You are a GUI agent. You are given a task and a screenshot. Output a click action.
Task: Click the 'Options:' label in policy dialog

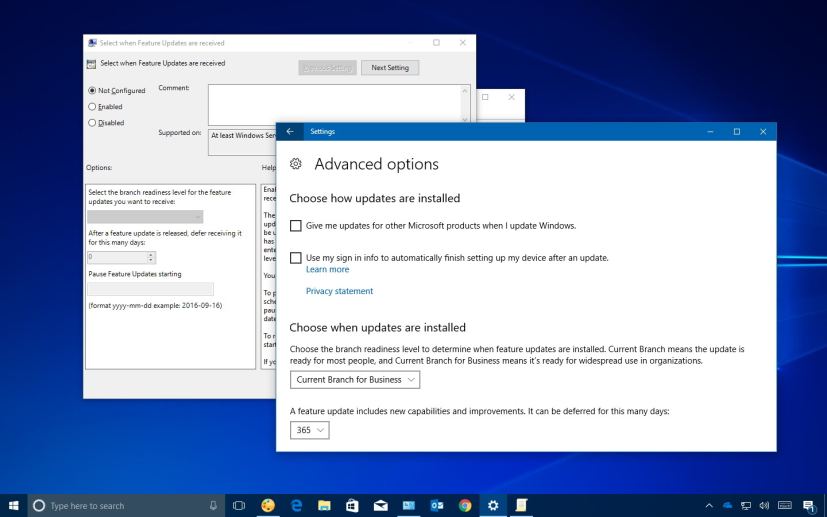[x=99, y=168]
